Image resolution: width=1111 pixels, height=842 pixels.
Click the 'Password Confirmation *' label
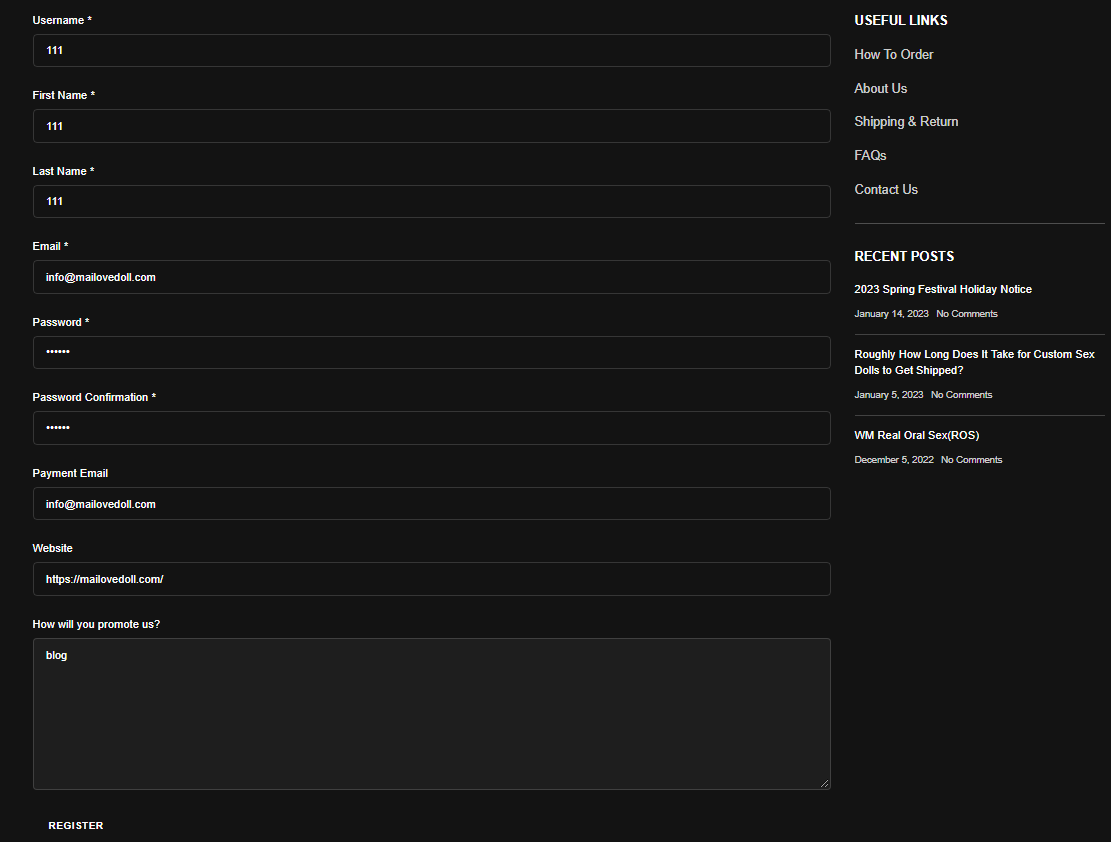pos(94,398)
